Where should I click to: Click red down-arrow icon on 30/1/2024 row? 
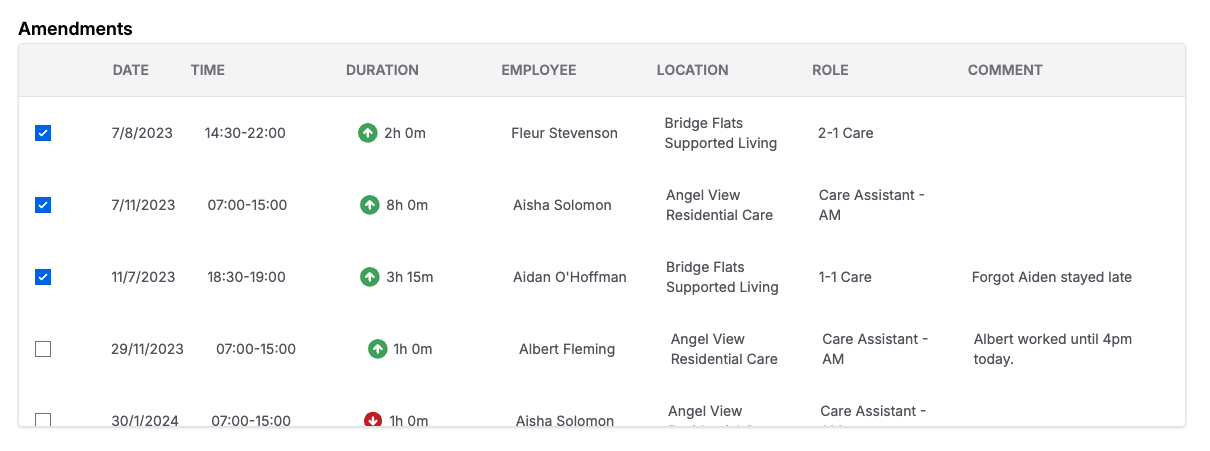(x=373, y=420)
